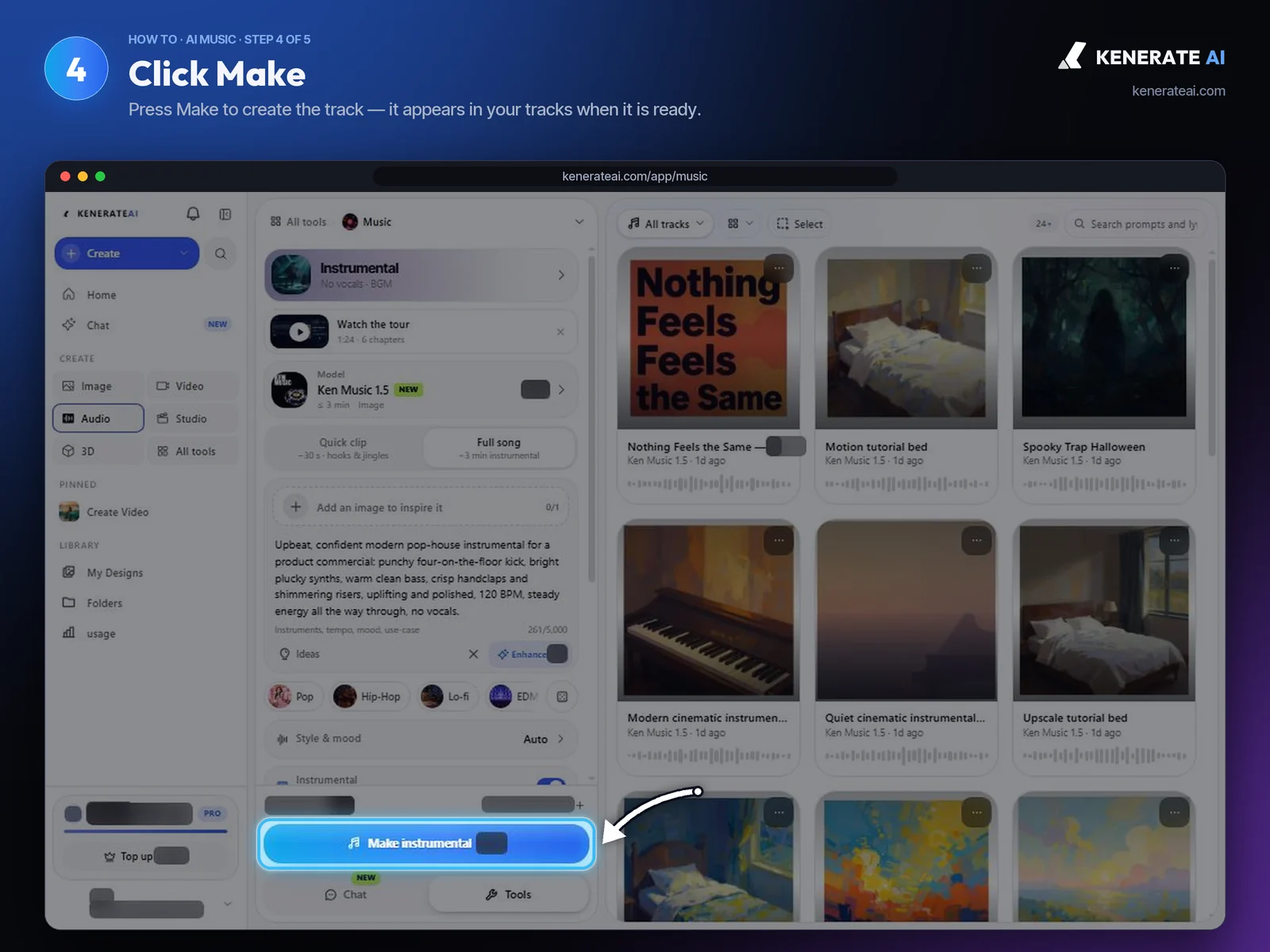The height and width of the screenshot is (952, 1270).
Task: Expand Style & mood options
Action: pos(421,739)
